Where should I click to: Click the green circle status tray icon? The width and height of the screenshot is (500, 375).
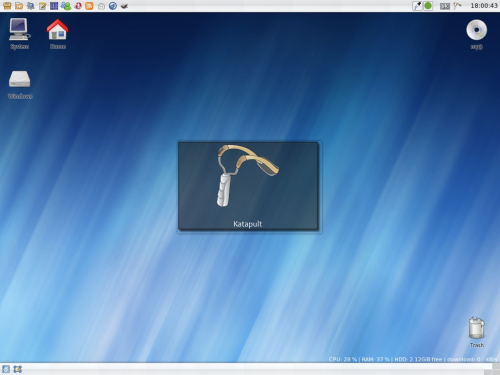pyautogui.click(x=428, y=6)
